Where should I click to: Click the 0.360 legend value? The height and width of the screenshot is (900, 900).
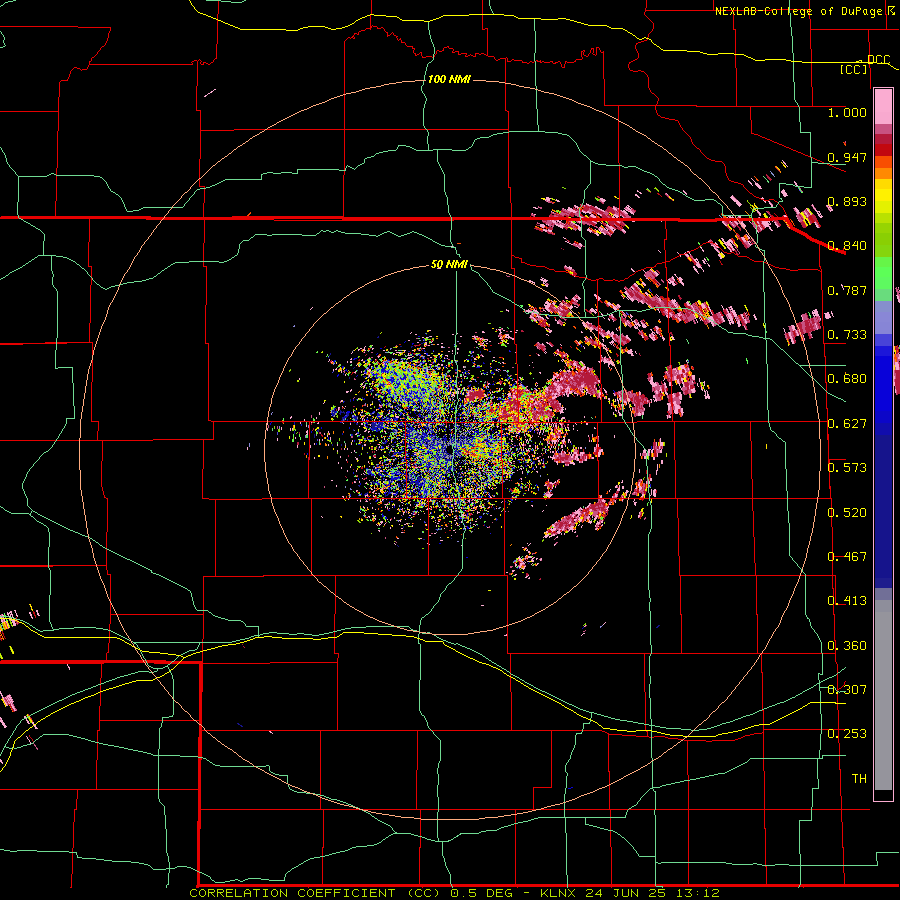coord(847,646)
